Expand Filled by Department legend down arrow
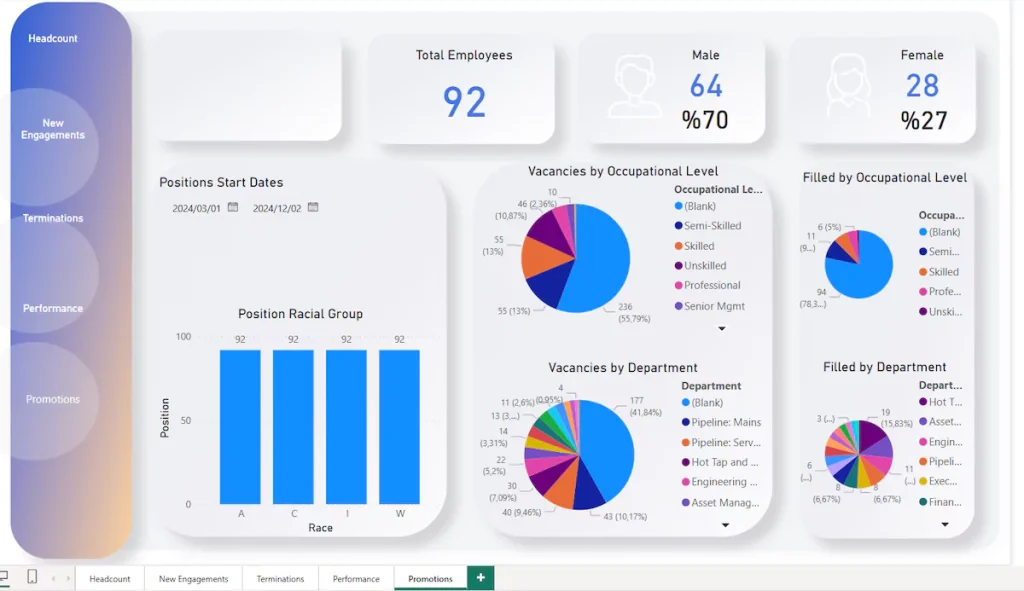Screen dimensions: 1024x591 point(944,524)
